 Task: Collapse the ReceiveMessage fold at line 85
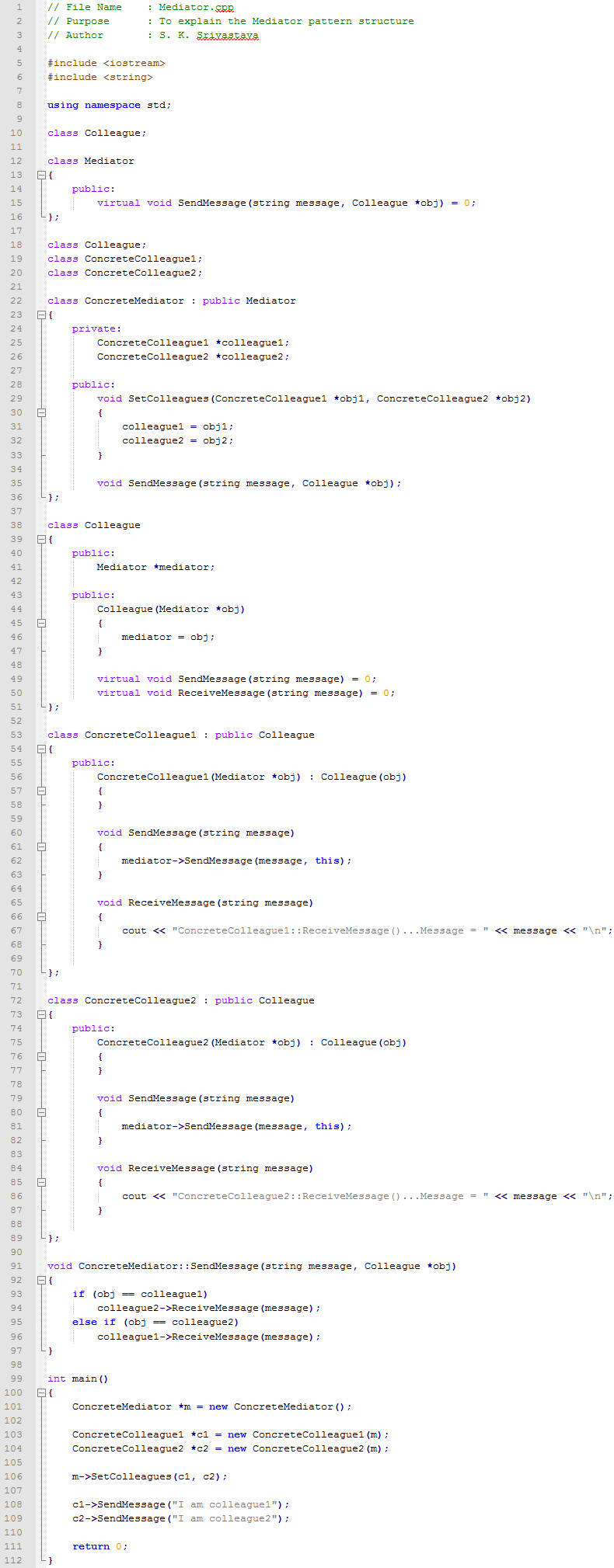click(41, 1183)
